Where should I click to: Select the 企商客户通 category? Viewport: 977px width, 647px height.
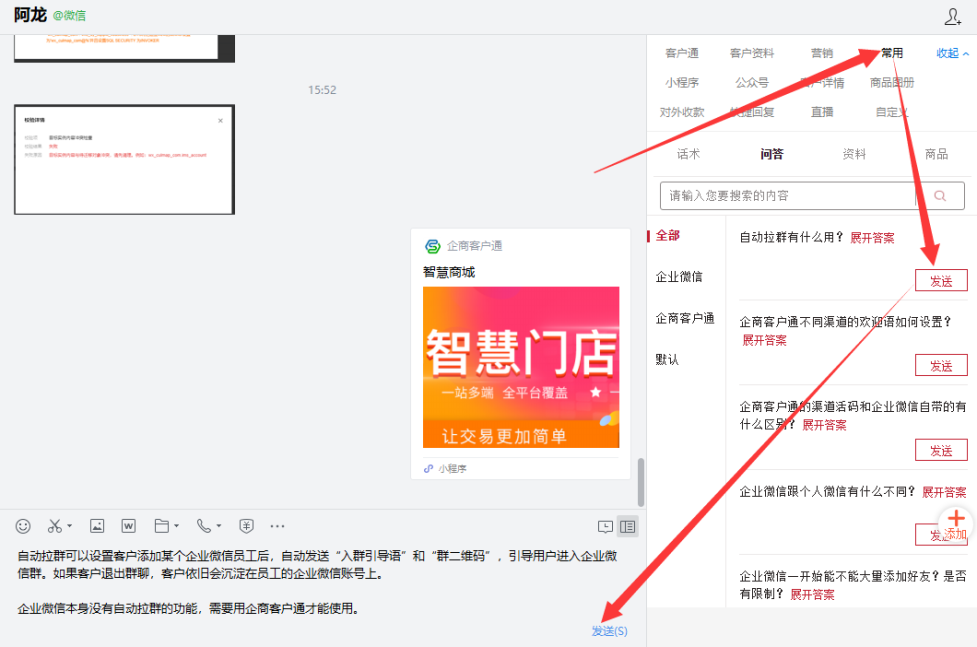click(x=685, y=319)
